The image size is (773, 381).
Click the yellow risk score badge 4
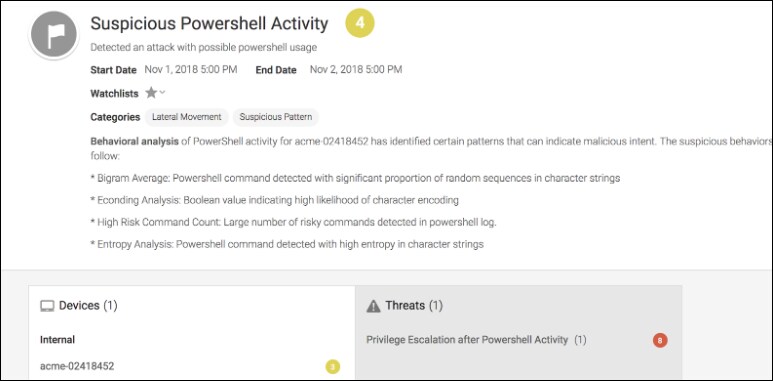[360, 23]
